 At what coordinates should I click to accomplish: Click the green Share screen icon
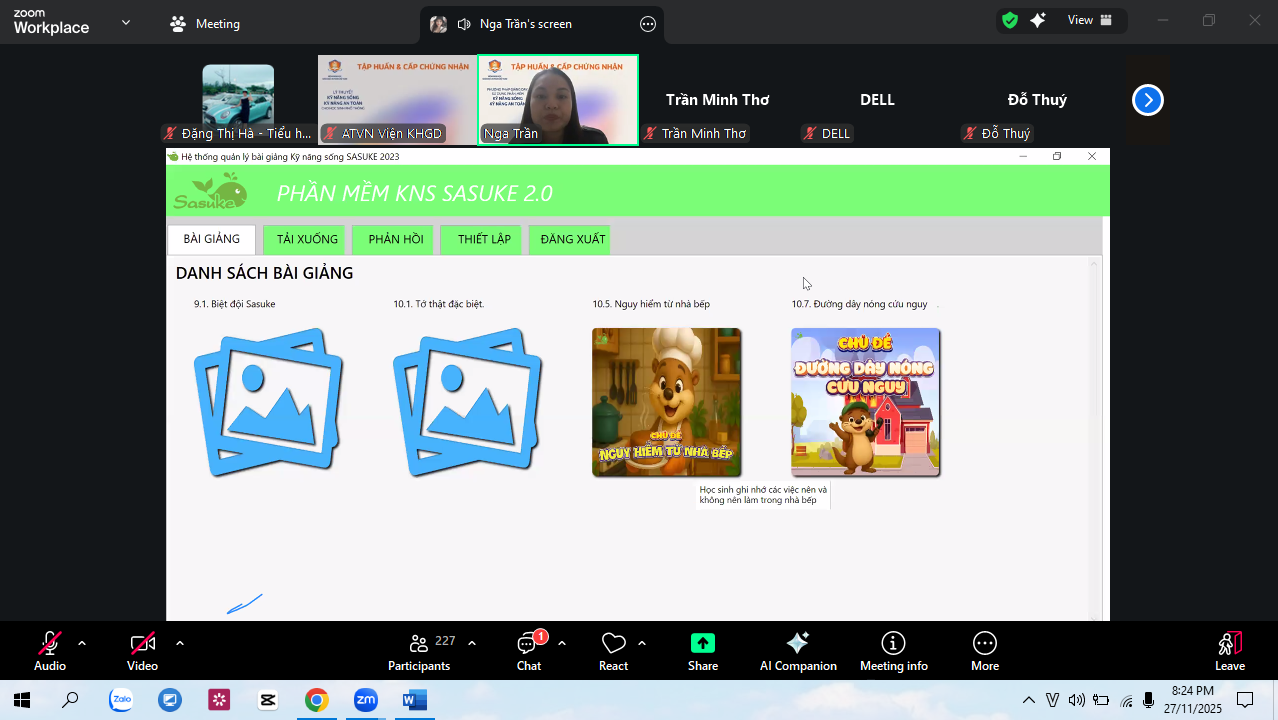[x=703, y=643]
